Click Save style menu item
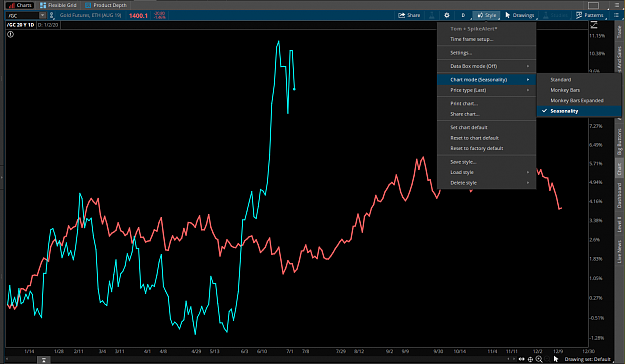This screenshot has width=625, height=364. [486, 162]
